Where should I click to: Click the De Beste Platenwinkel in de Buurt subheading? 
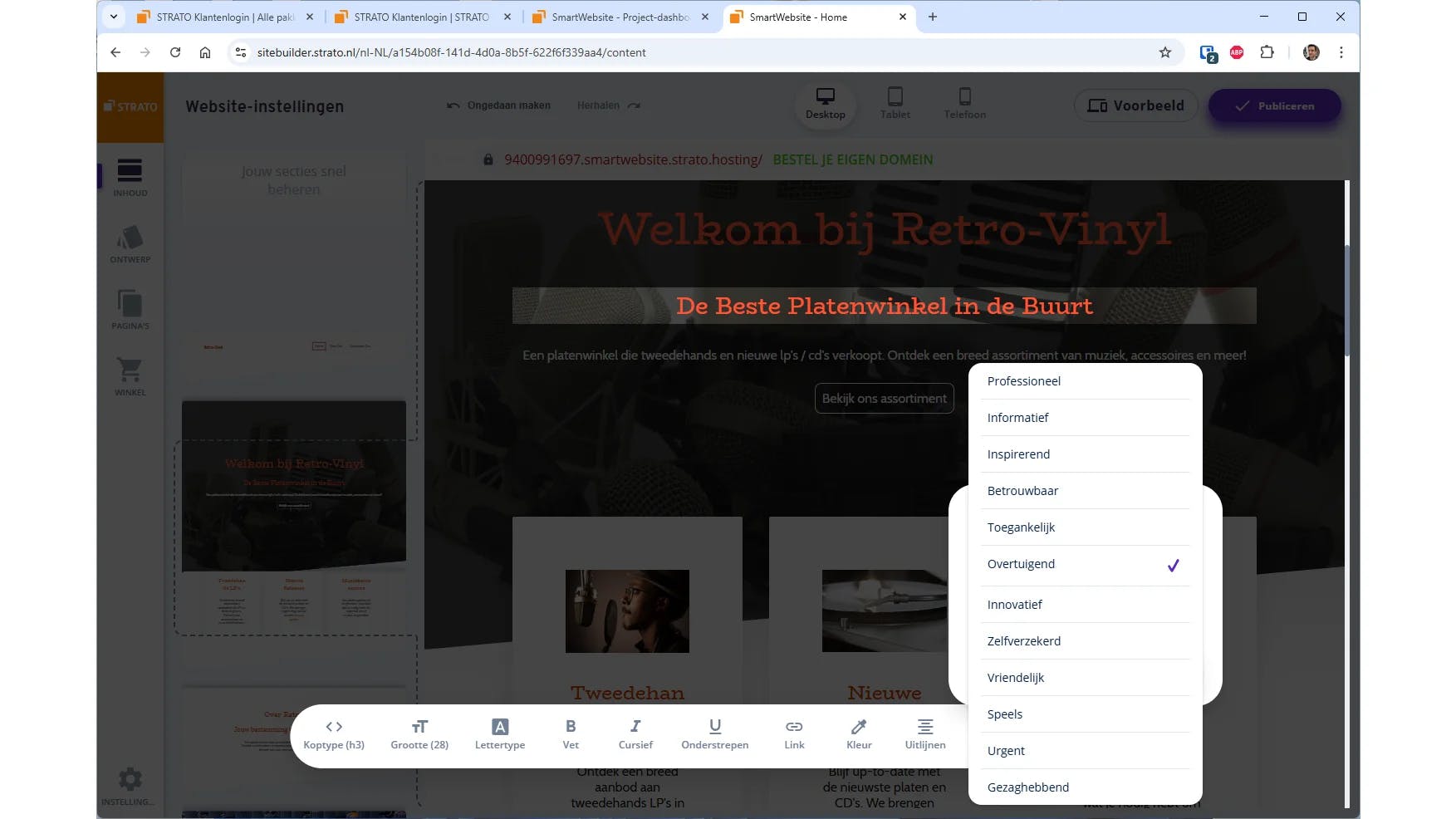tap(884, 306)
